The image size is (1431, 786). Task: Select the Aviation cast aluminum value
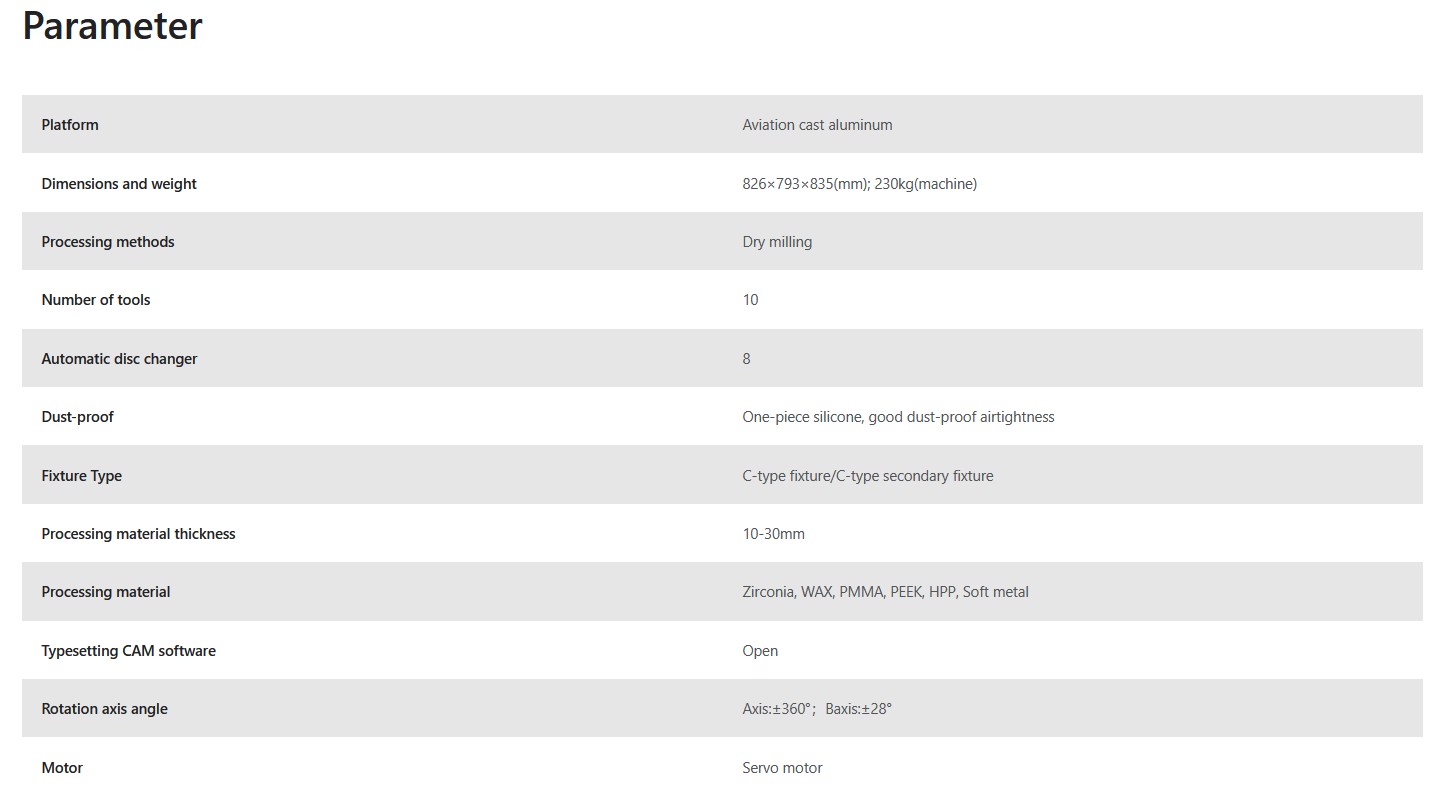coord(817,125)
